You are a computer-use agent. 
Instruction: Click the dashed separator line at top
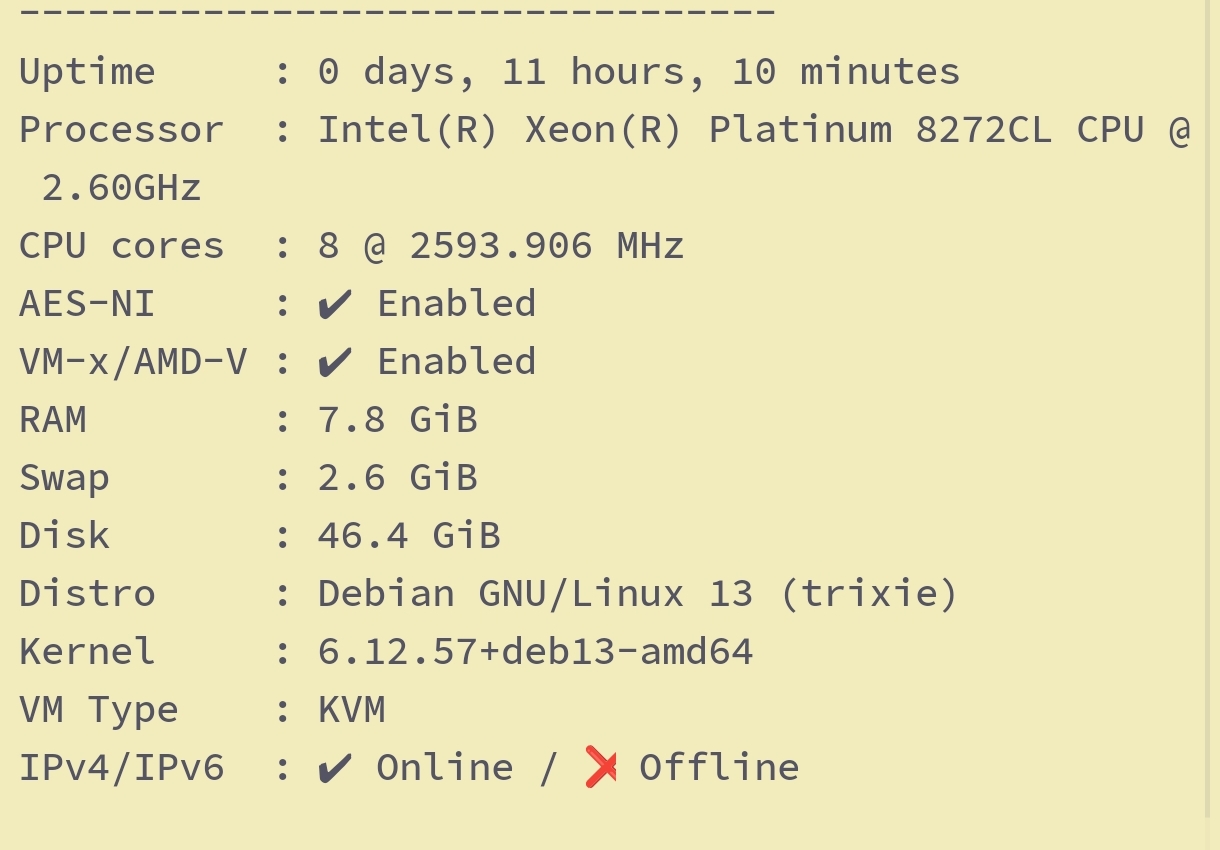pos(397,12)
